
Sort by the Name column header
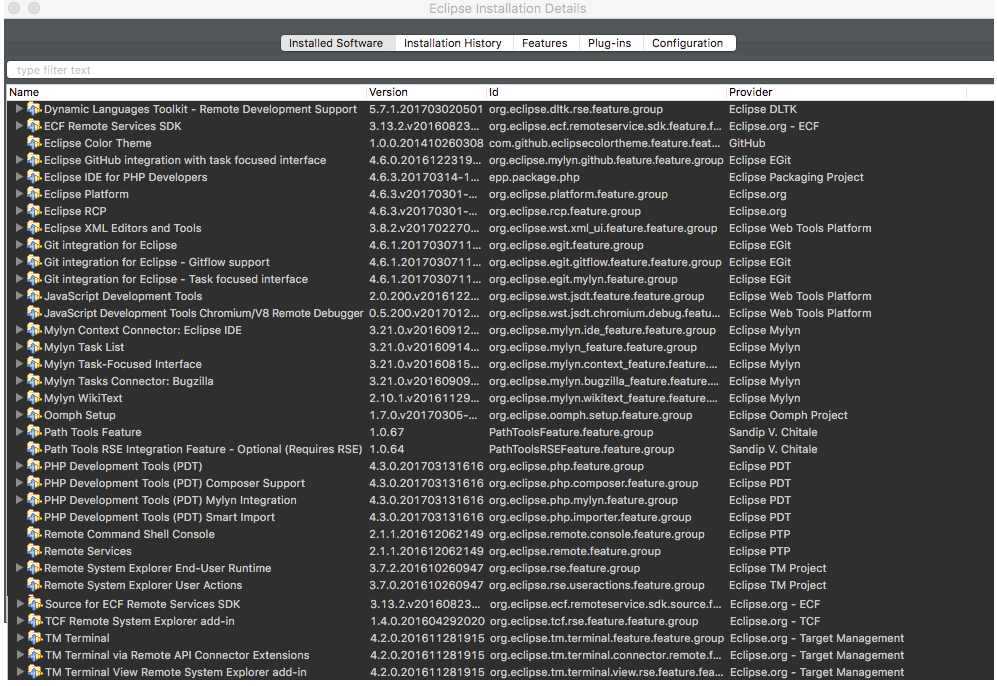pyautogui.click(x=186, y=92)
